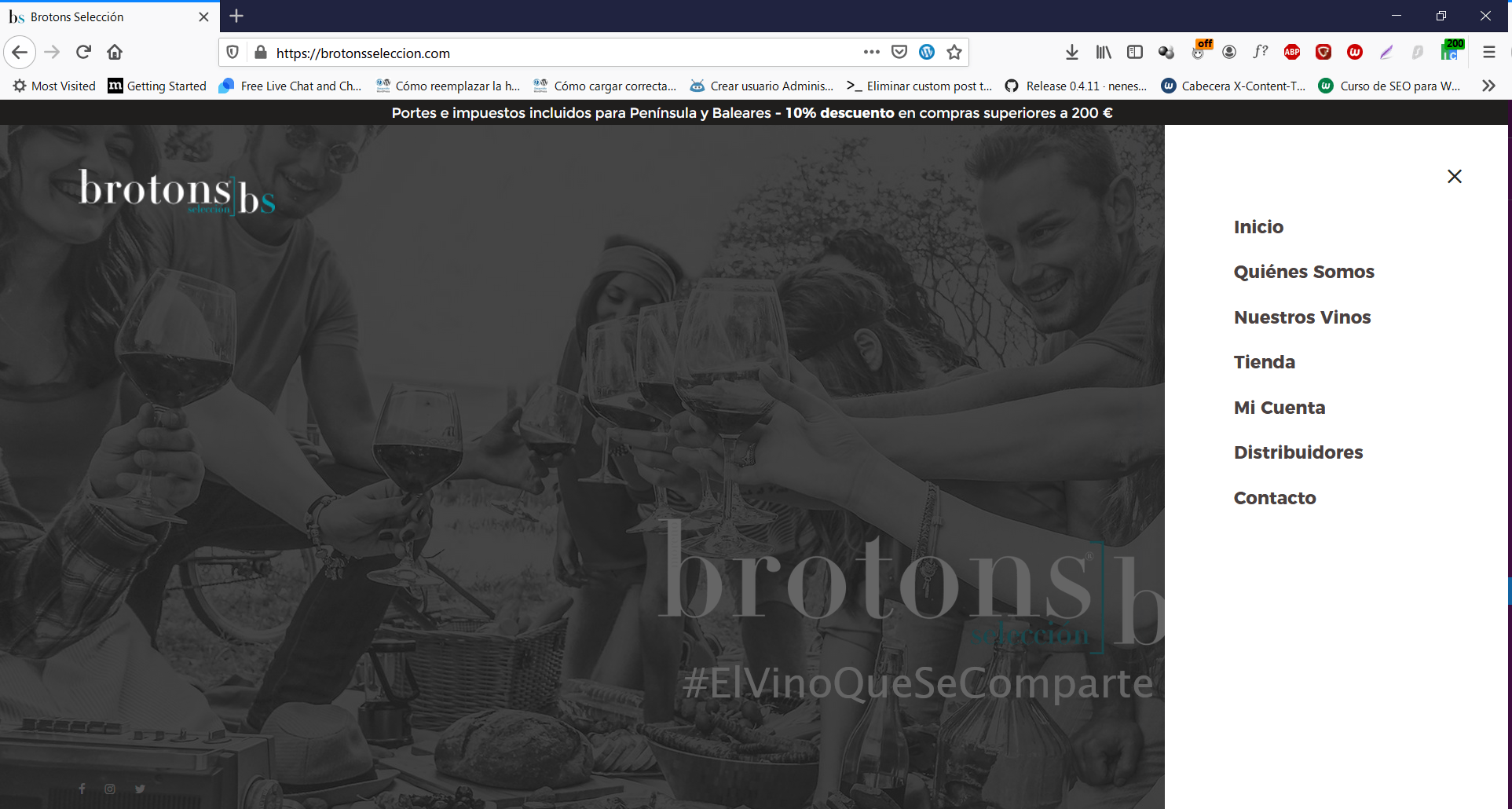Open the 200 status code extension
The height and width of the screenshot is (809, 1512).
click(x=1452, y=50)
